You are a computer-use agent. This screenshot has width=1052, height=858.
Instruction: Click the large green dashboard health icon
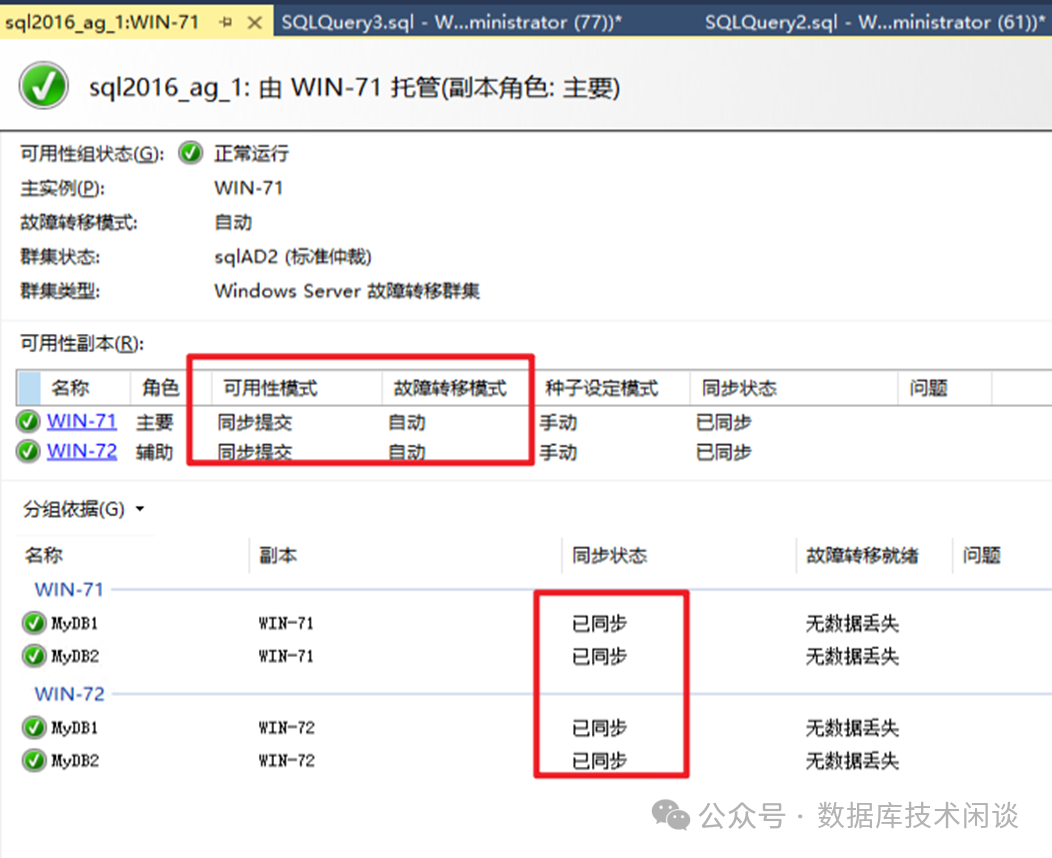point(44,86)
